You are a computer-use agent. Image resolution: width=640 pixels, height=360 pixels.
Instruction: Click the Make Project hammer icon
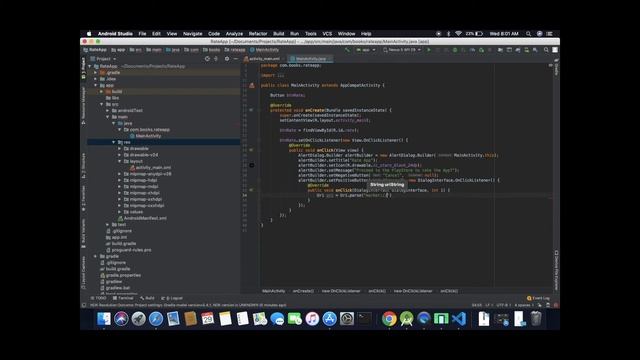coord(347,50)
